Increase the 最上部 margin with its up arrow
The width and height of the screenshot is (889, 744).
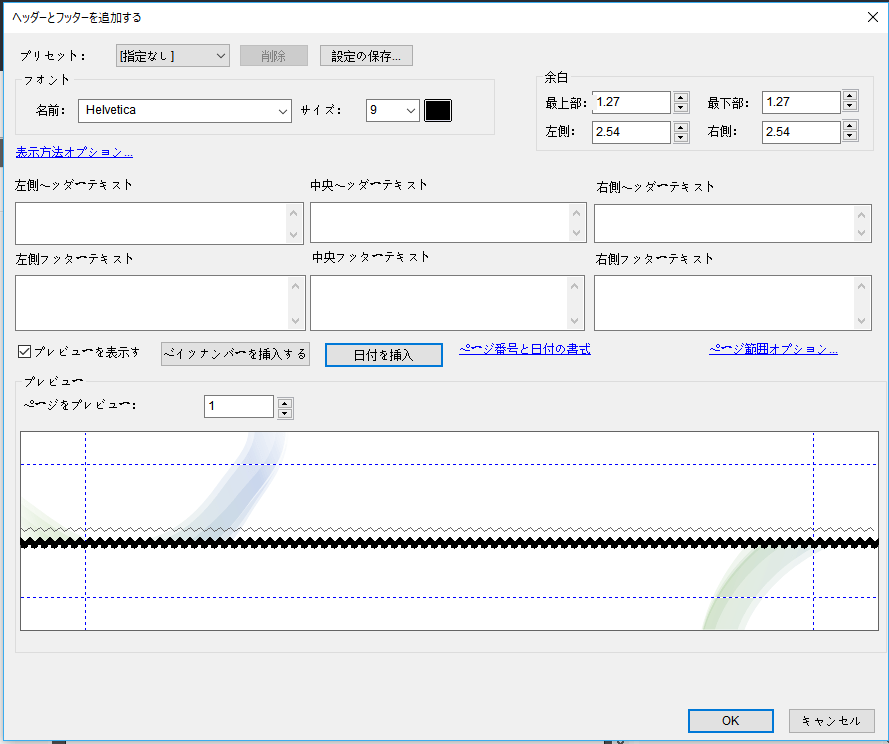pyautogui.click(x=680, y=96)
